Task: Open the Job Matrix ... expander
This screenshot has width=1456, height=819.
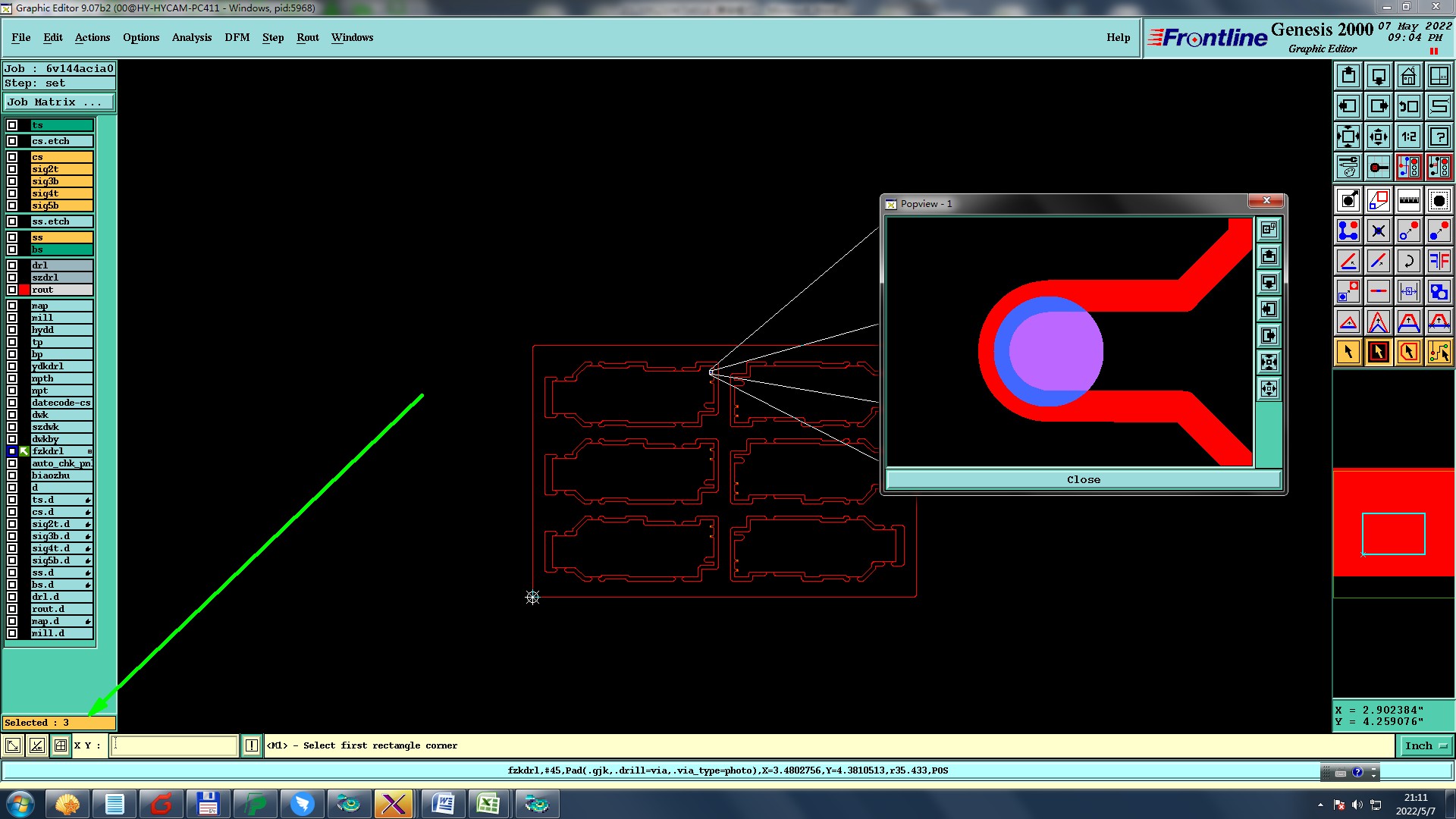Action: pyautogui.click(x=59, y=102)
